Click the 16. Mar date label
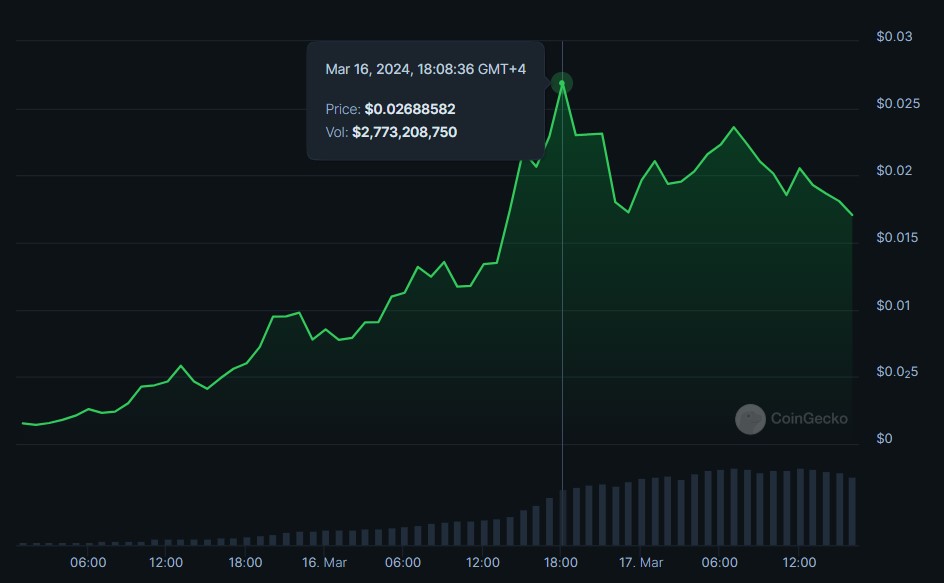 coord(323,563)
